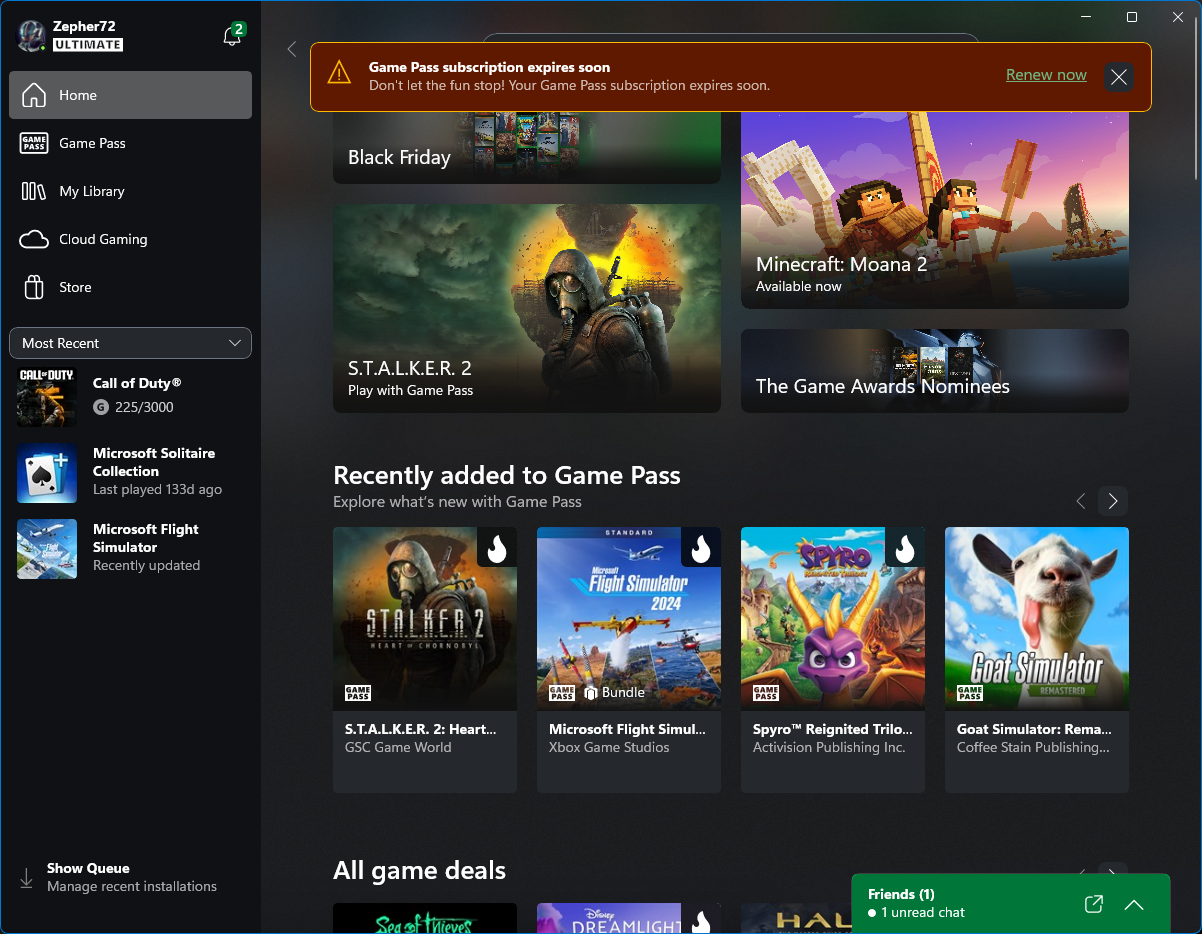Open the S.T.A.L.K.E.R. 2 featured banner
Viewport: 1202px width, 934px height.
pos(526,308)
